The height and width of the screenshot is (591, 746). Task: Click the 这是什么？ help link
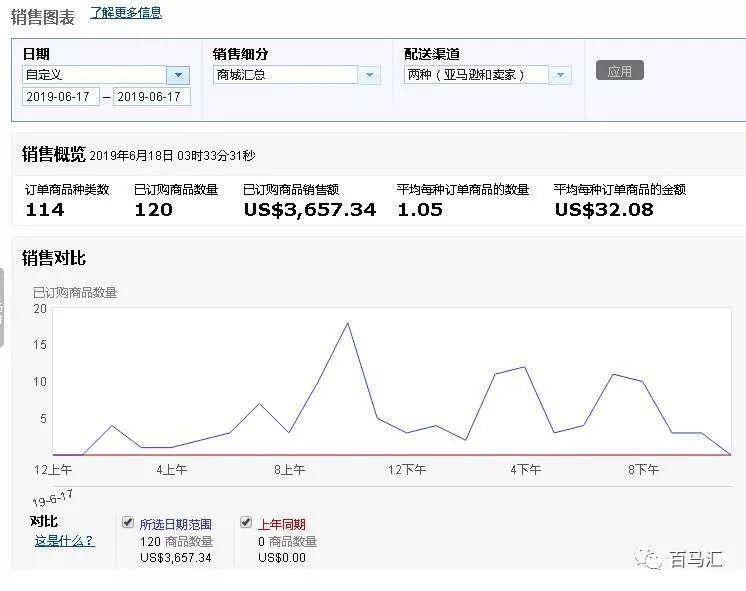pos(64,541)
